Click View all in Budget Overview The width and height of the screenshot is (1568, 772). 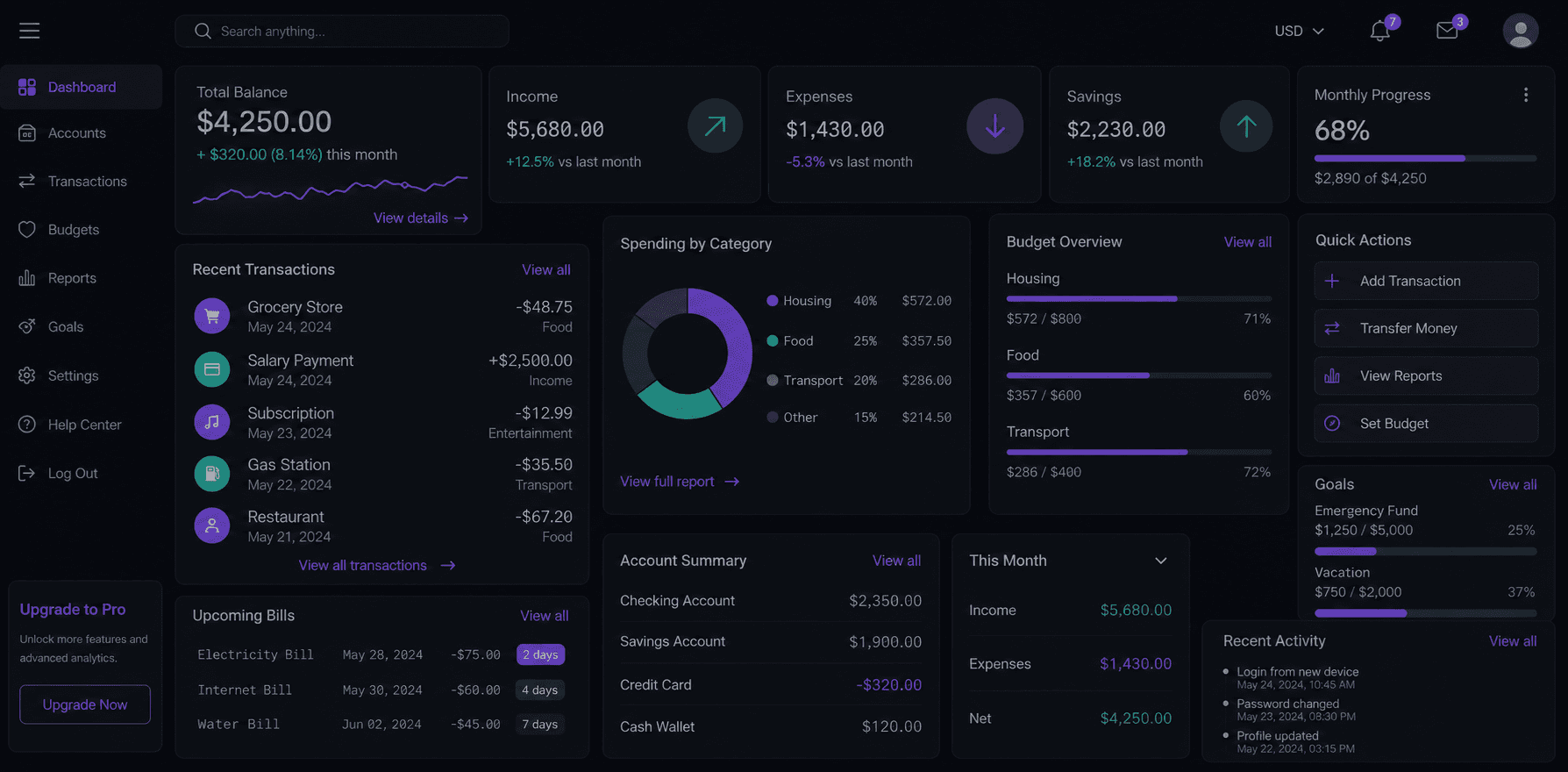(x=1248, y=242)
